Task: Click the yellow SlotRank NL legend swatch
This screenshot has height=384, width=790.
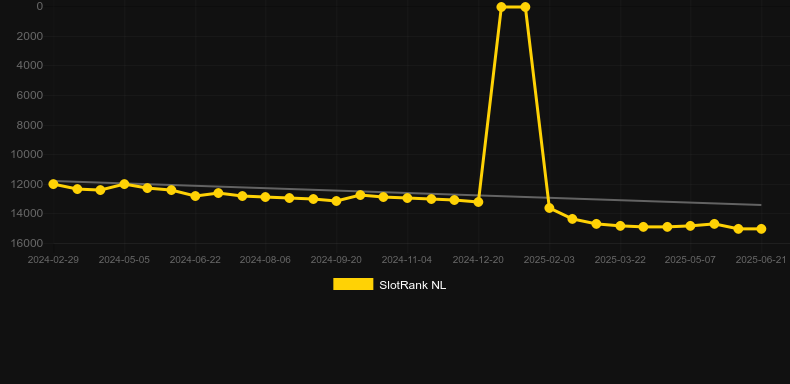Action: (x=353, y=284)
